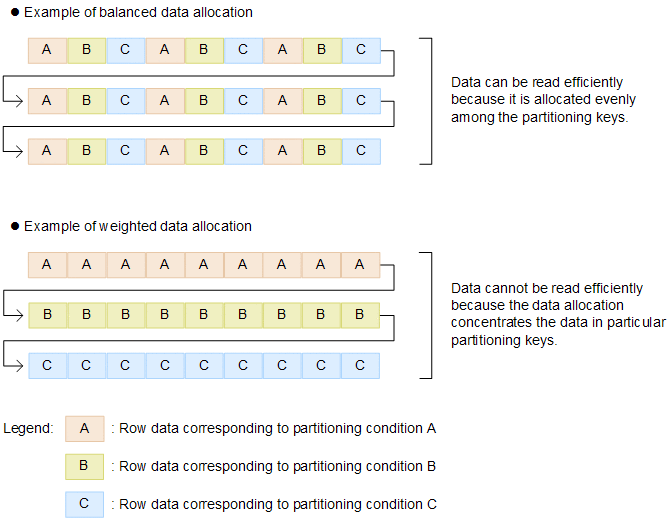Click the arrowhead entering the second balanced row
Image resolution: width=672 pixels, height=520 pixels.
22,101
